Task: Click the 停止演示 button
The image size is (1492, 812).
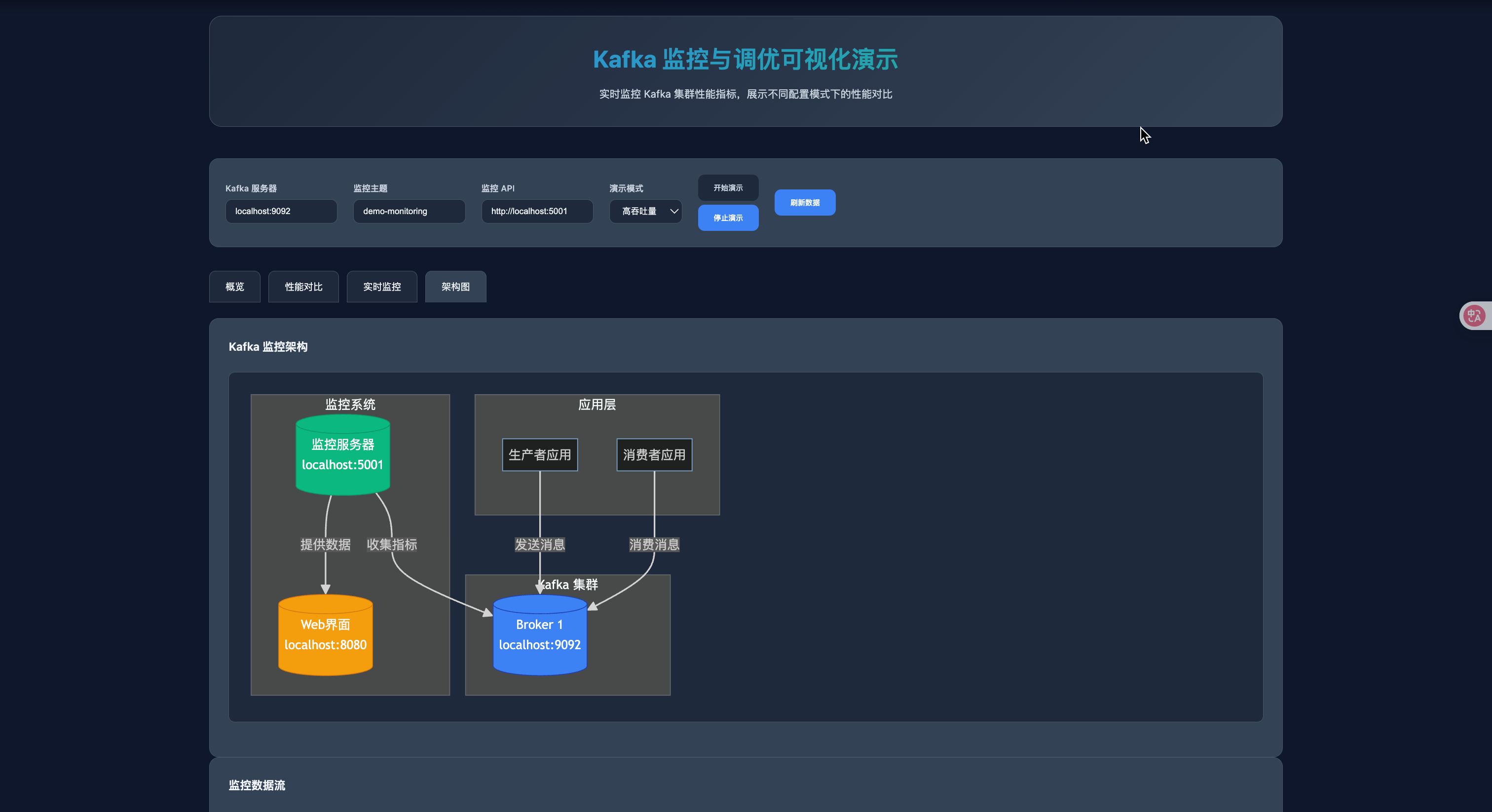Action: point(728,218)
